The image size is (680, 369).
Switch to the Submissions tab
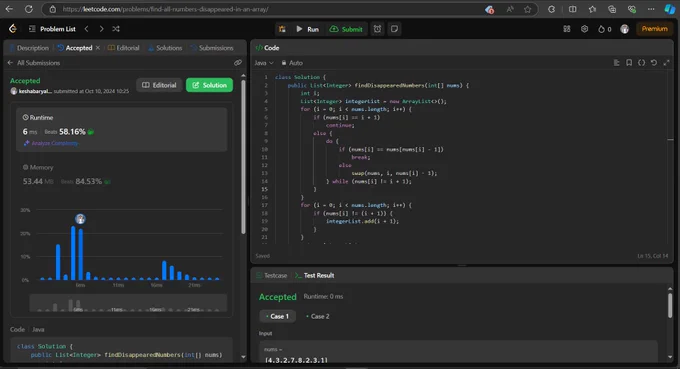212,48
